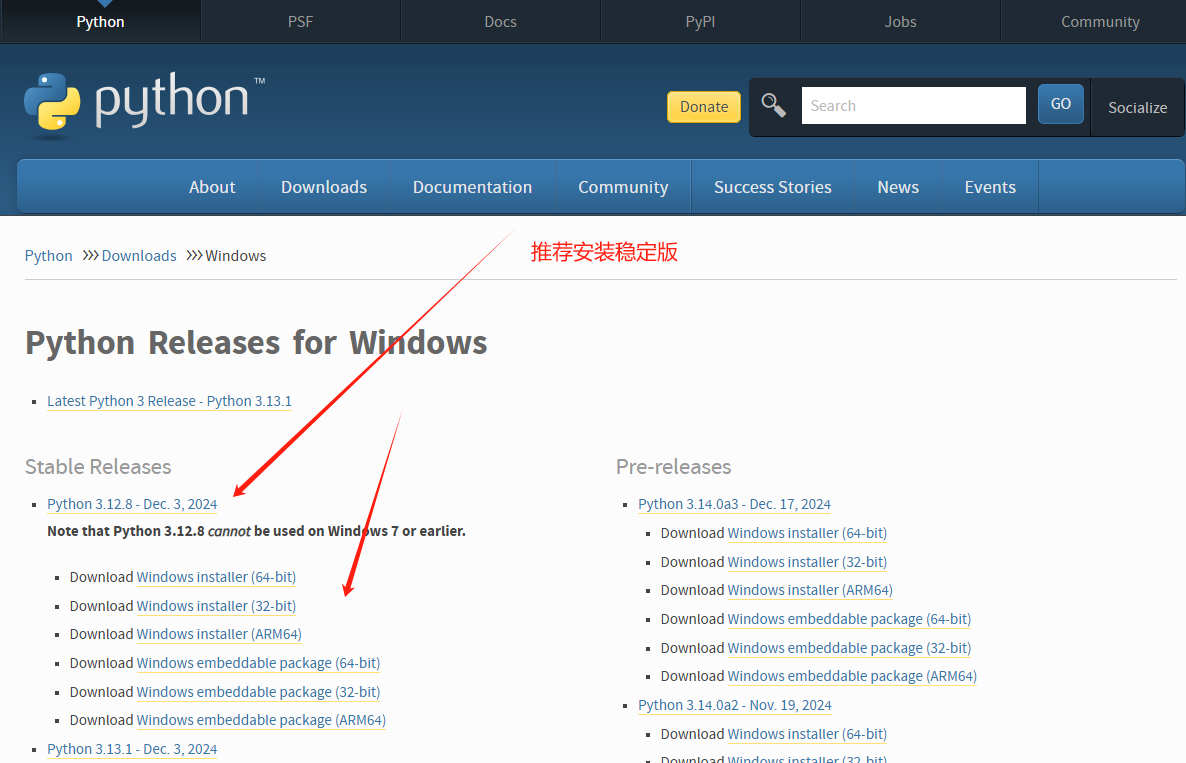The width and height of the screenshot is (1186, 763).
Task: Download 3.12.8 embeddable package (32-bit)
Action: tap(258, 692)
